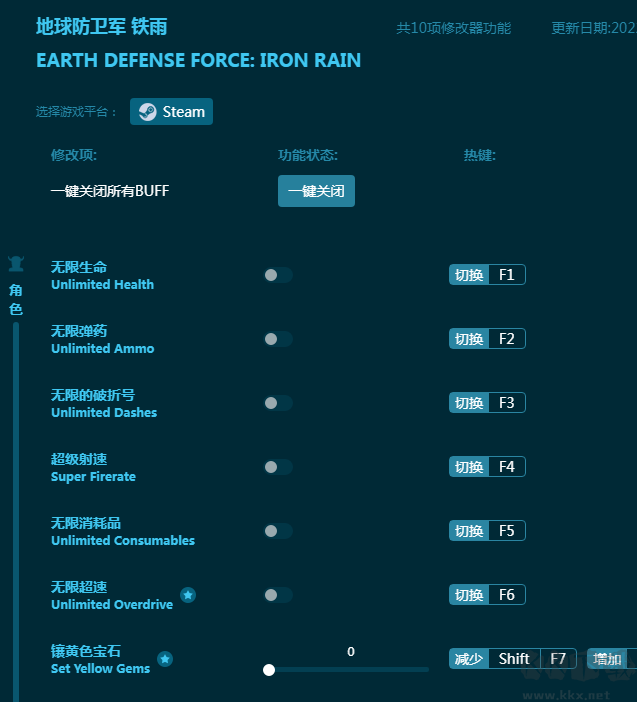
Task: Select the 角色 sidebar tab label
Action: click(x=16, y=300)
